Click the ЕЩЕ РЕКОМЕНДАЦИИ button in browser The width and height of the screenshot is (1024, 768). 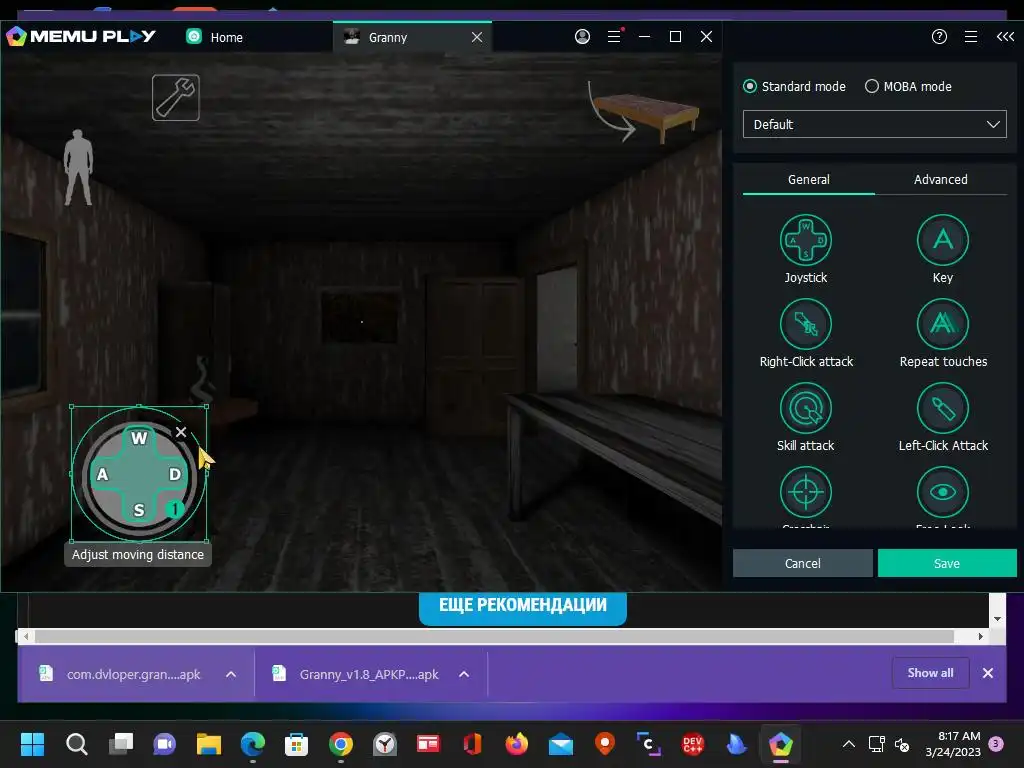[522, 606]
